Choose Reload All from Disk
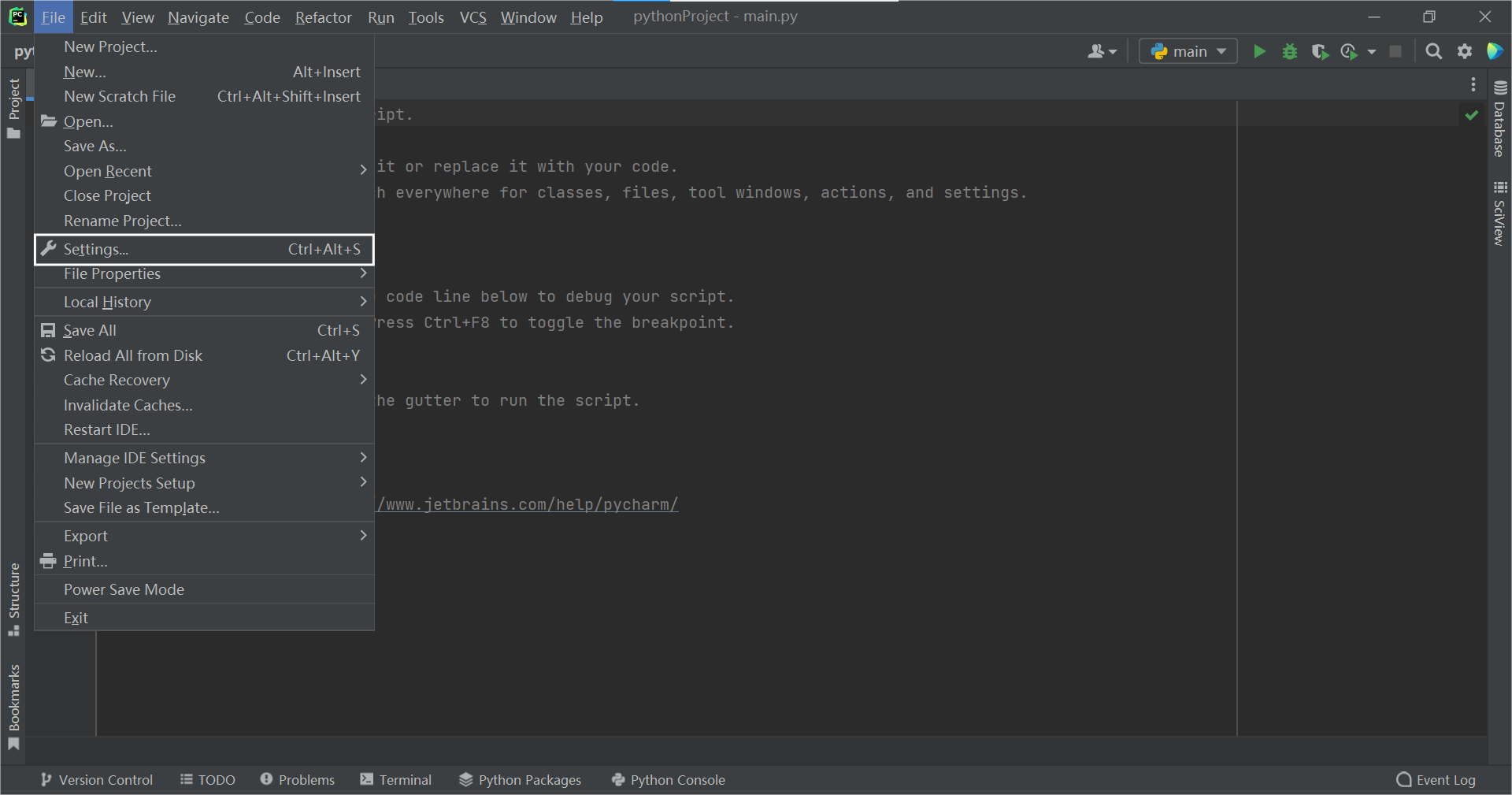 pos(204,355)
